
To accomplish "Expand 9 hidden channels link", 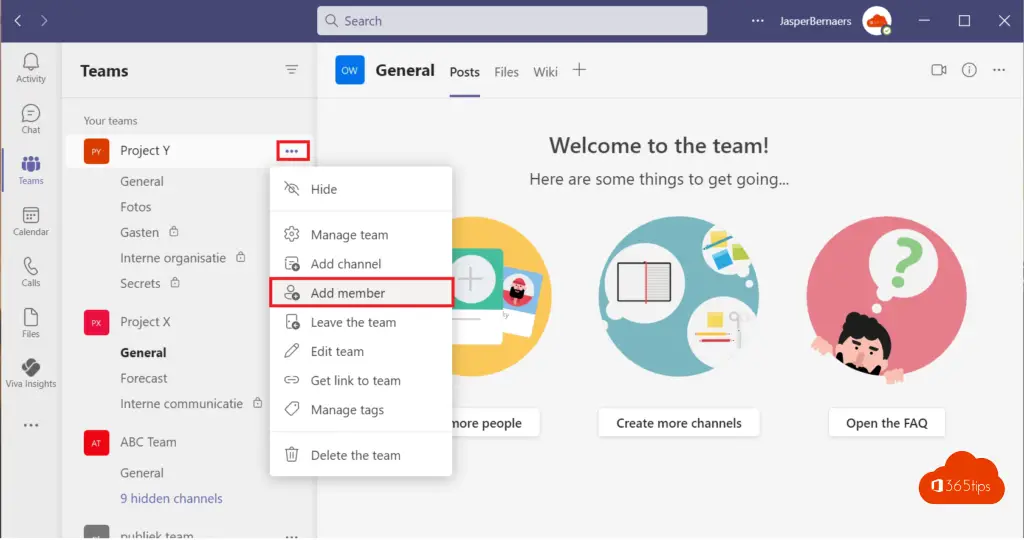I will (171, 498).
